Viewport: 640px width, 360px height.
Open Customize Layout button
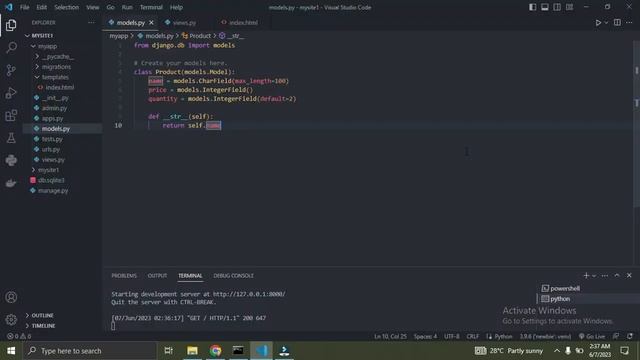569,7
